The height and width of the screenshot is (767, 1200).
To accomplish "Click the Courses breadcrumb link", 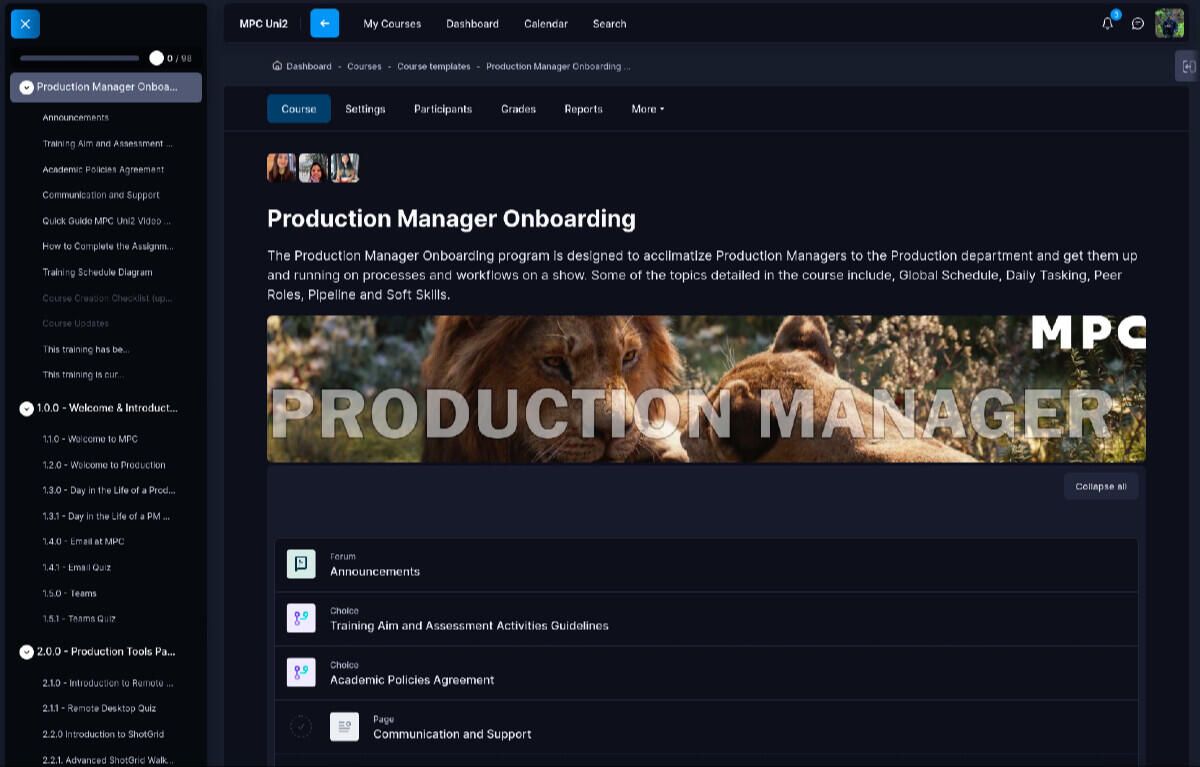I will coord(364,67).
